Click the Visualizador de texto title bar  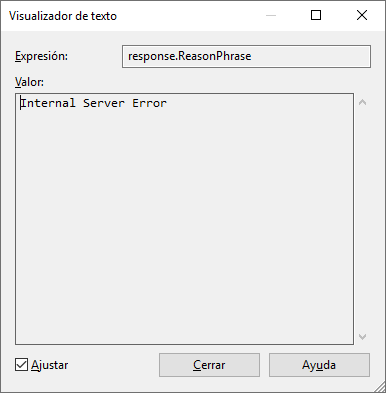pyautogui.click(x=133, y=16)
